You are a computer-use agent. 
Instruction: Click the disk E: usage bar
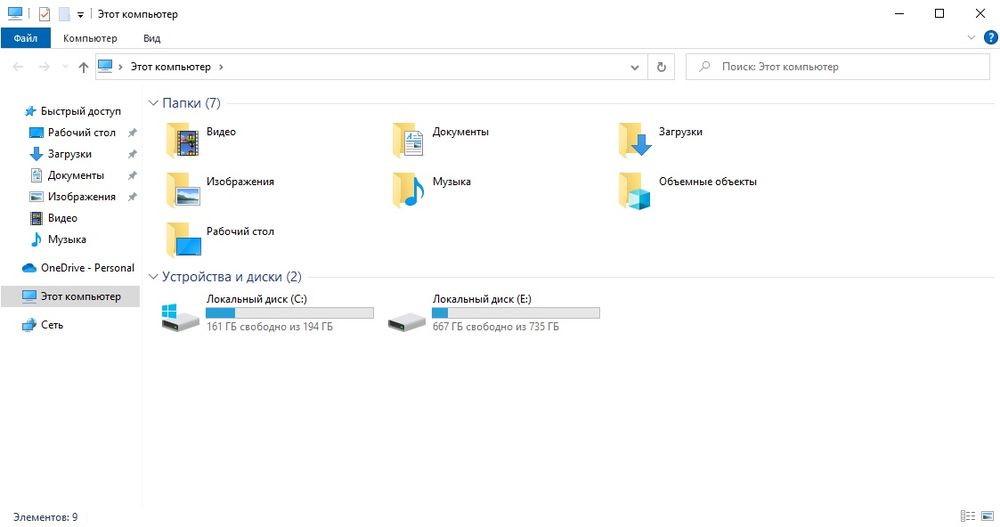(x=515, y=313)
